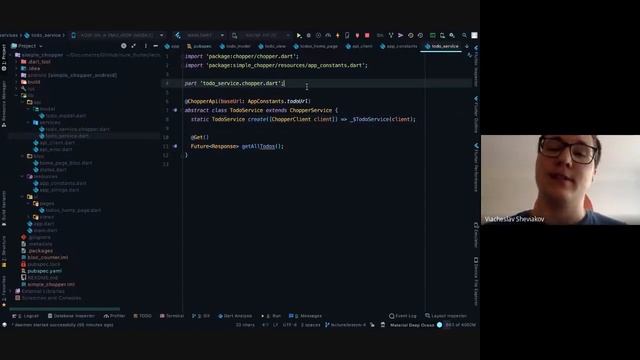Select Scratches and Consoles node
Screen dimensions: 640x360
(x=48, y=298)
